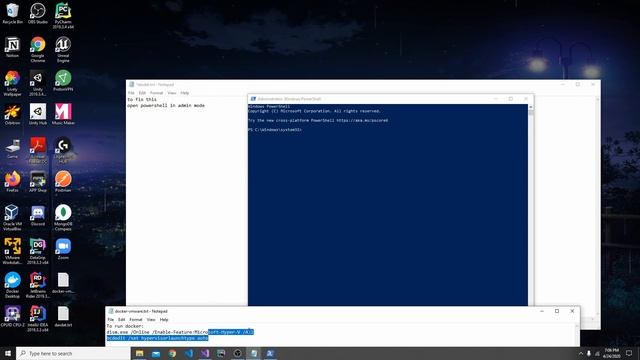Launch Google Chrome from the desktop
The image size is (640, 360).
tap(38, 49)
